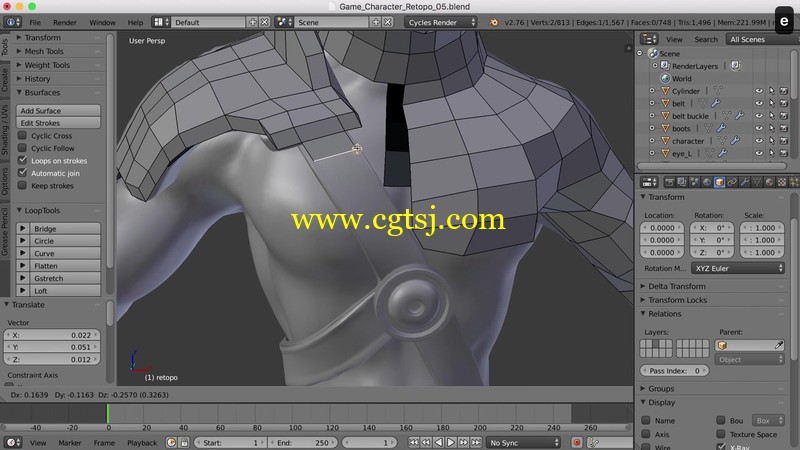Open the XYZ Euler rotation mode dropdown
Image resolution: width=800 pixels, height=450 pixels.
(738, 268)
